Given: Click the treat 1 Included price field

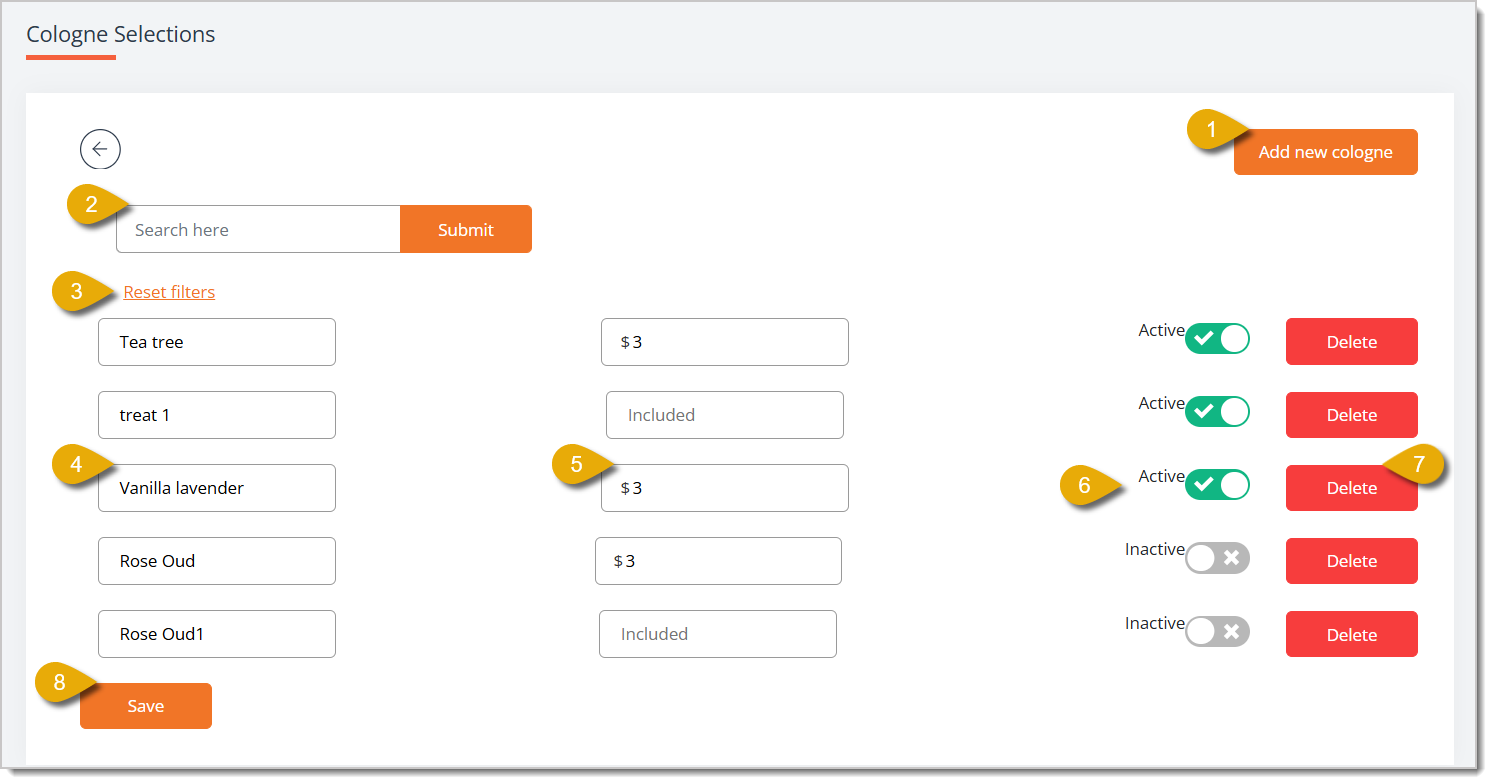Looking at the screenshot, I should [725, 415].
